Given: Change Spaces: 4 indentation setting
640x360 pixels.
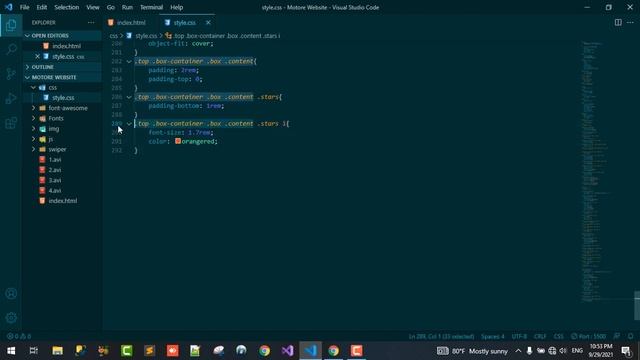Looking at the screenshot, I should (x=492, y=336).
